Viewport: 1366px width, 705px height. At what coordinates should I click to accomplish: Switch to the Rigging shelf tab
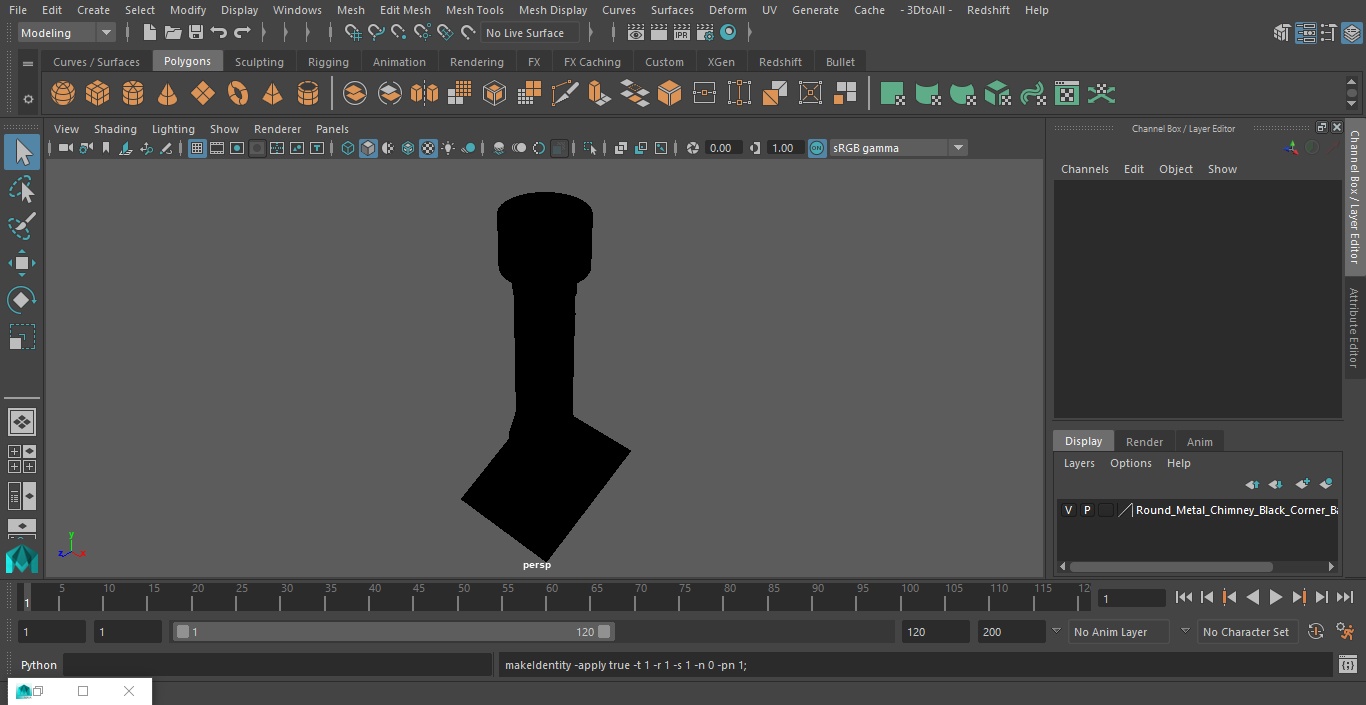[x=328, y=62]
